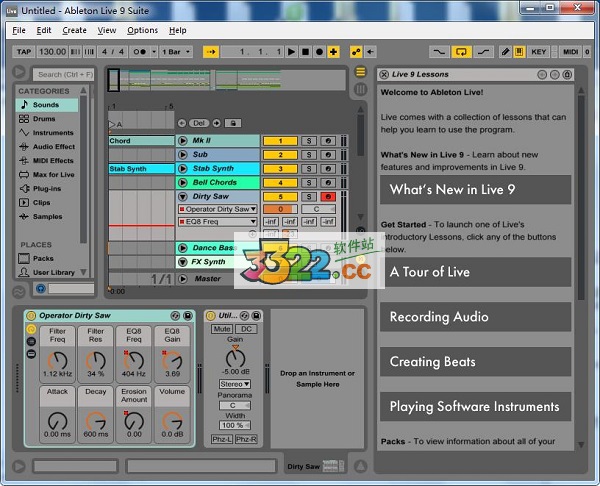The height and width of the screenshot is (486, 600).
Task: Toggle the Stab Synth track activator
Action: click(x=280, y=169)
